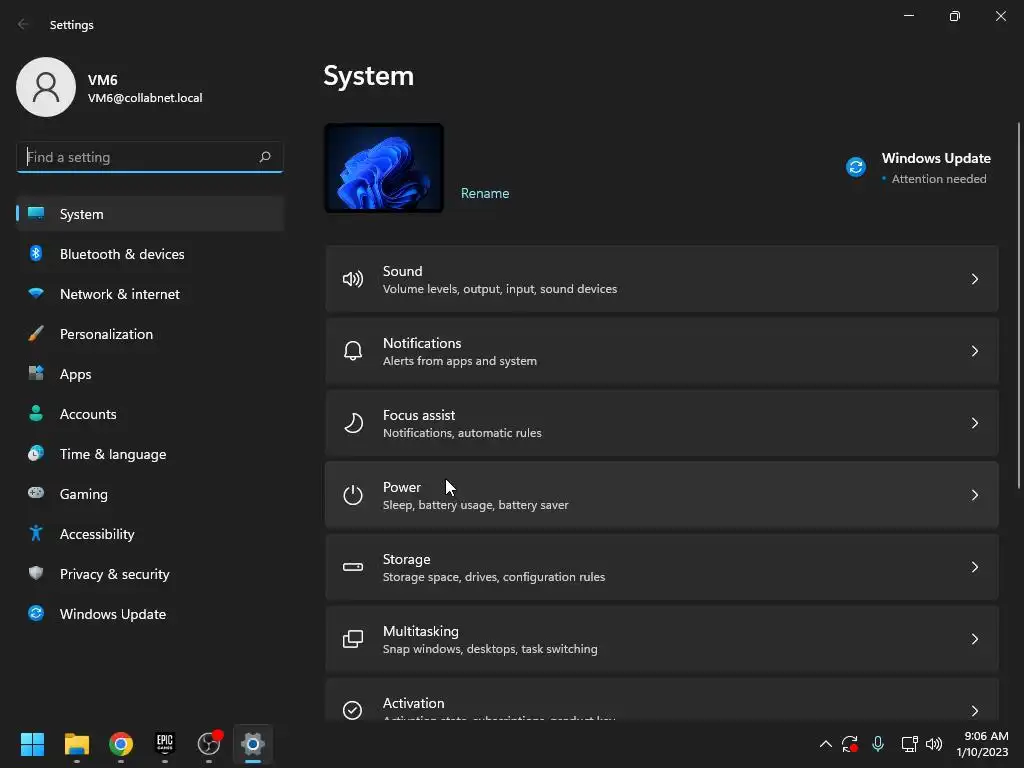
Task: Click the microphone tray icon
Action: click(878, 744)
